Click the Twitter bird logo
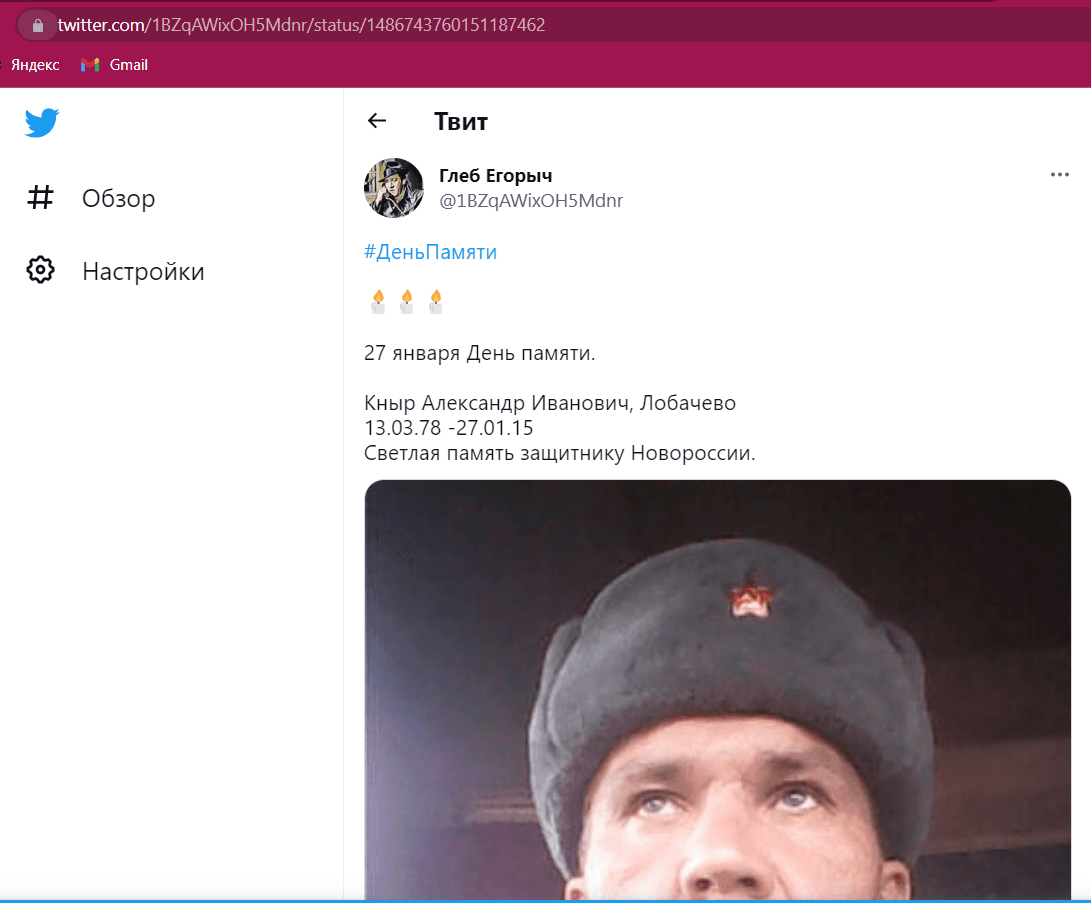 tap(42, 123)
